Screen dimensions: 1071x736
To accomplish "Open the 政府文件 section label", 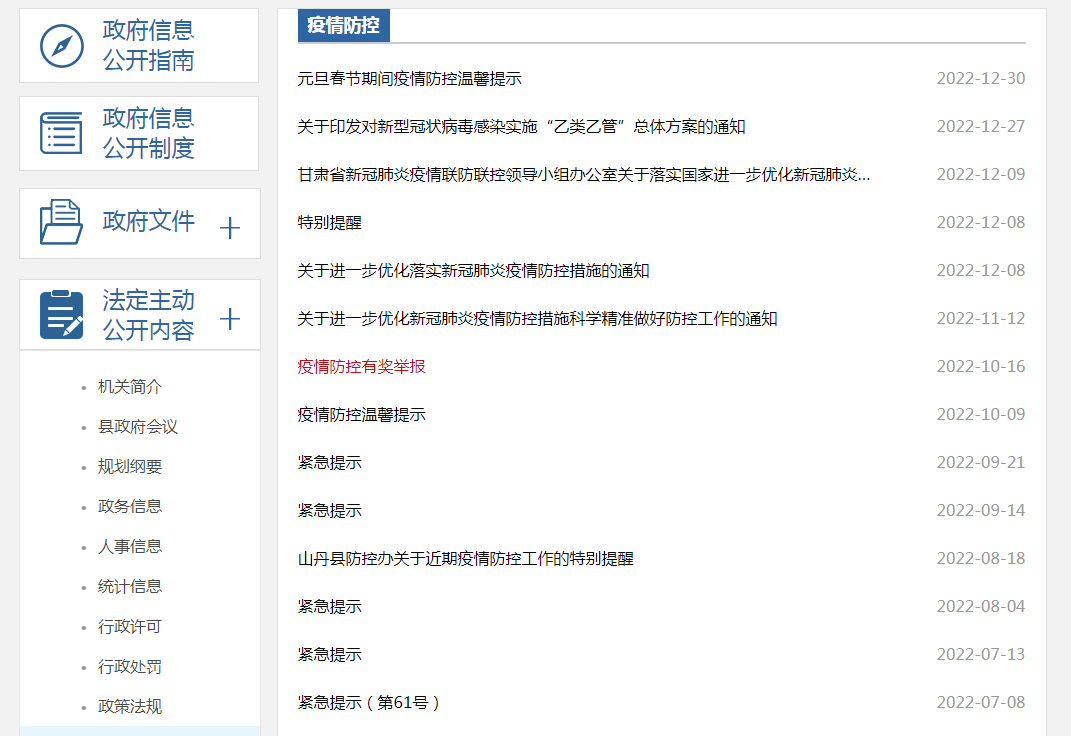I will (x=148, y=221).
